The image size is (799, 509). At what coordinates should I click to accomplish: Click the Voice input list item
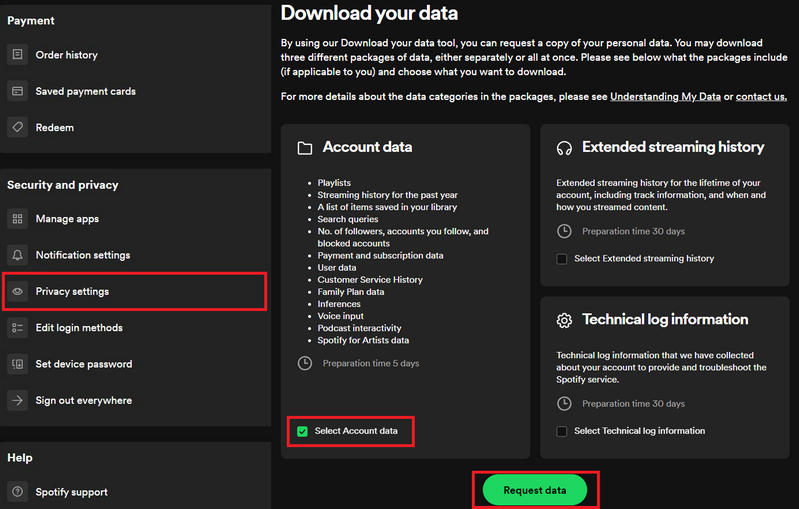340,316
